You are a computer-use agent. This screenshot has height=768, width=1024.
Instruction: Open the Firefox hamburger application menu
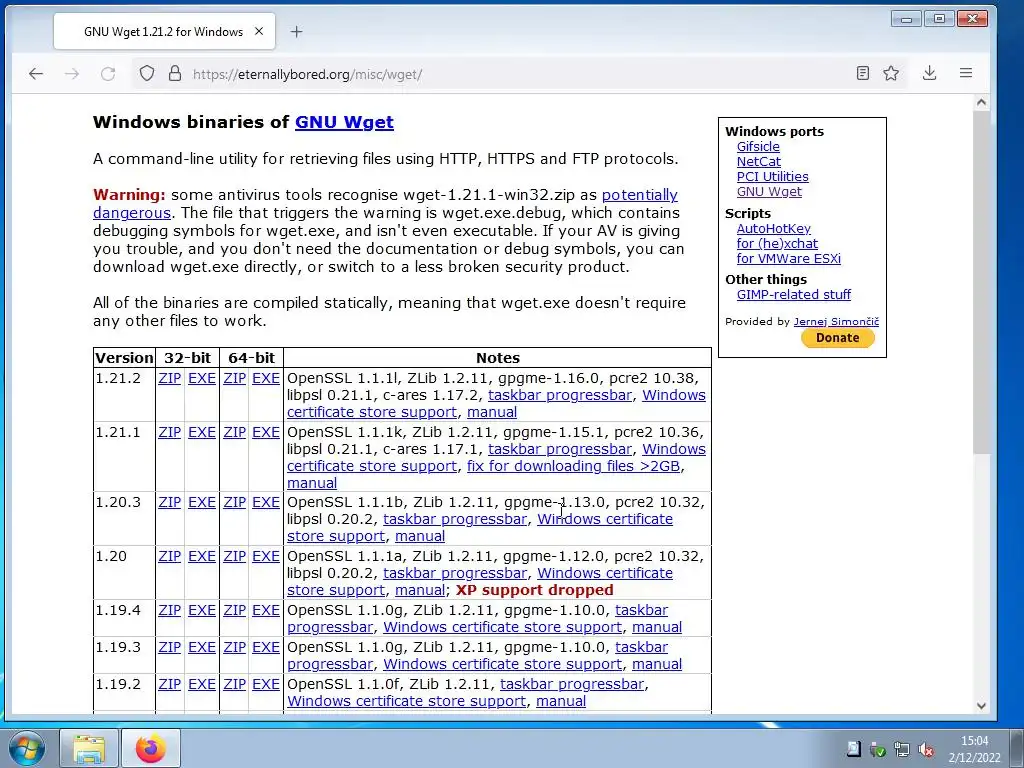(966, 73)
